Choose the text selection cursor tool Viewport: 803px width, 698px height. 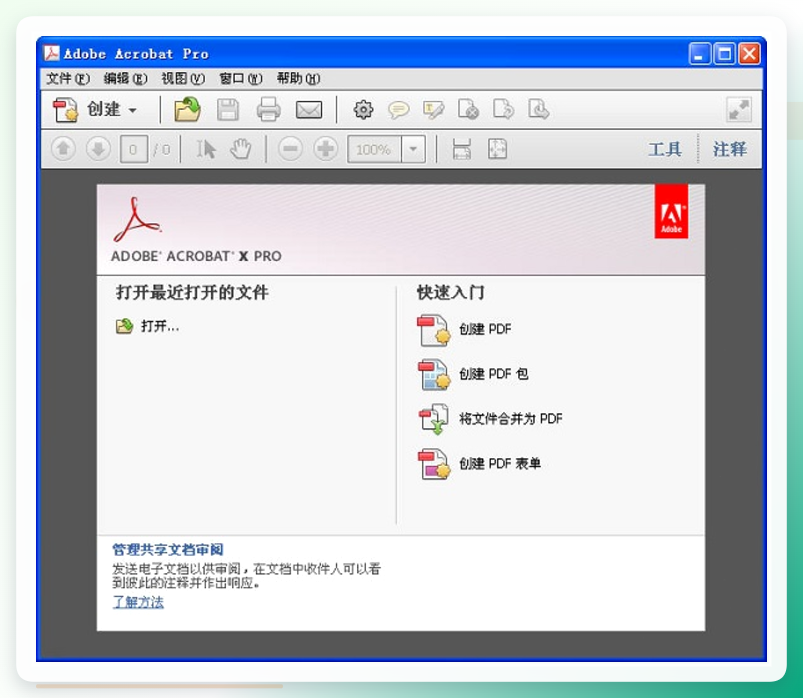click(x=206, y=149)
